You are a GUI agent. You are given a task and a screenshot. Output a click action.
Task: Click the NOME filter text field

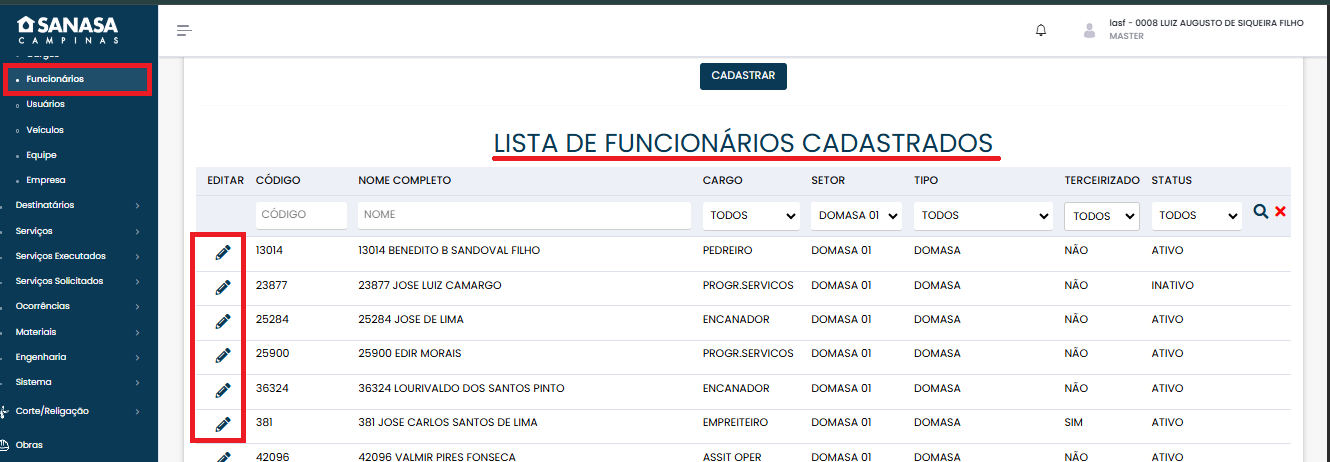[x=524, y=215]
